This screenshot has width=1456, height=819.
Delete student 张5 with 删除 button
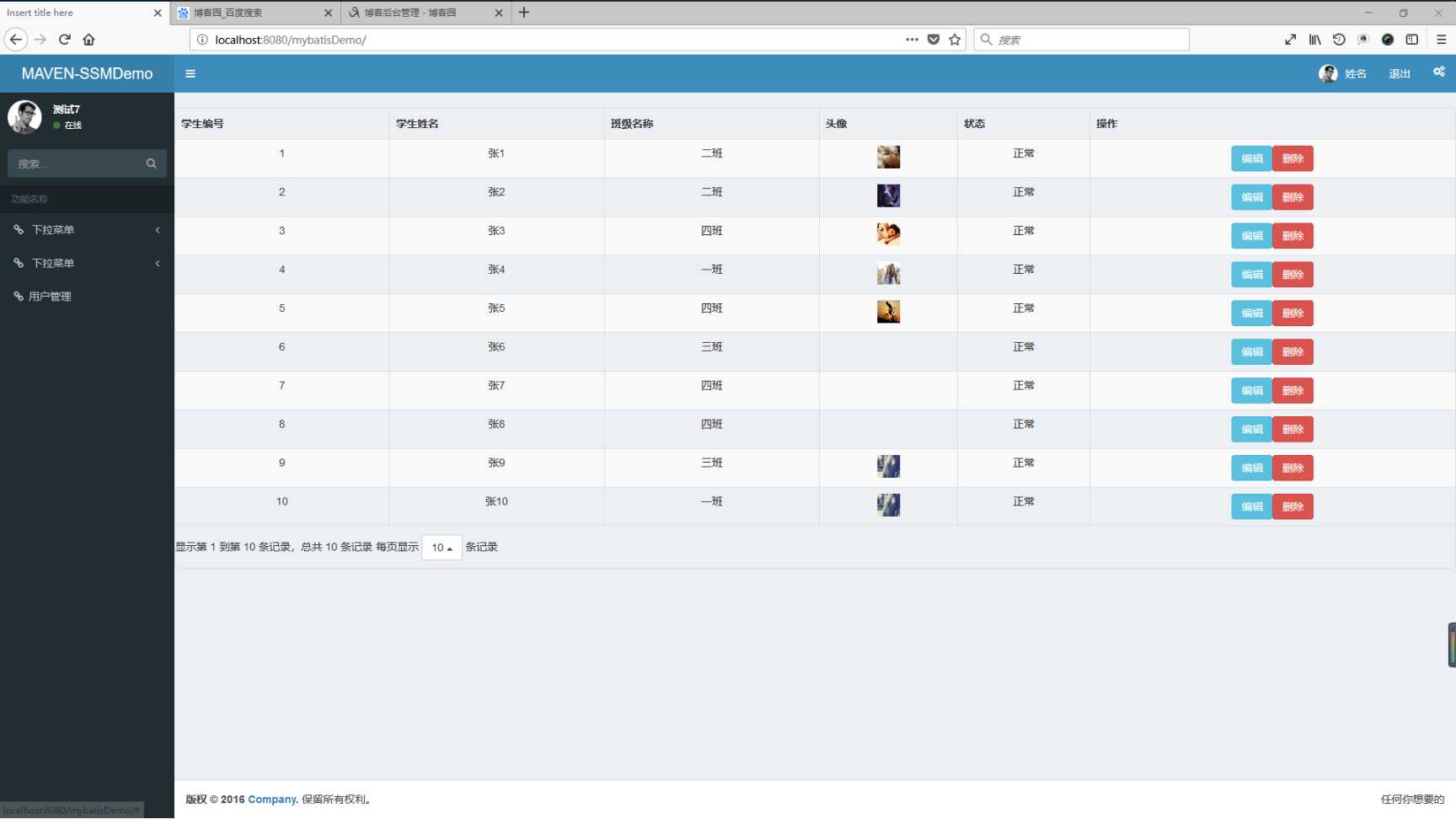point(1293,313)
